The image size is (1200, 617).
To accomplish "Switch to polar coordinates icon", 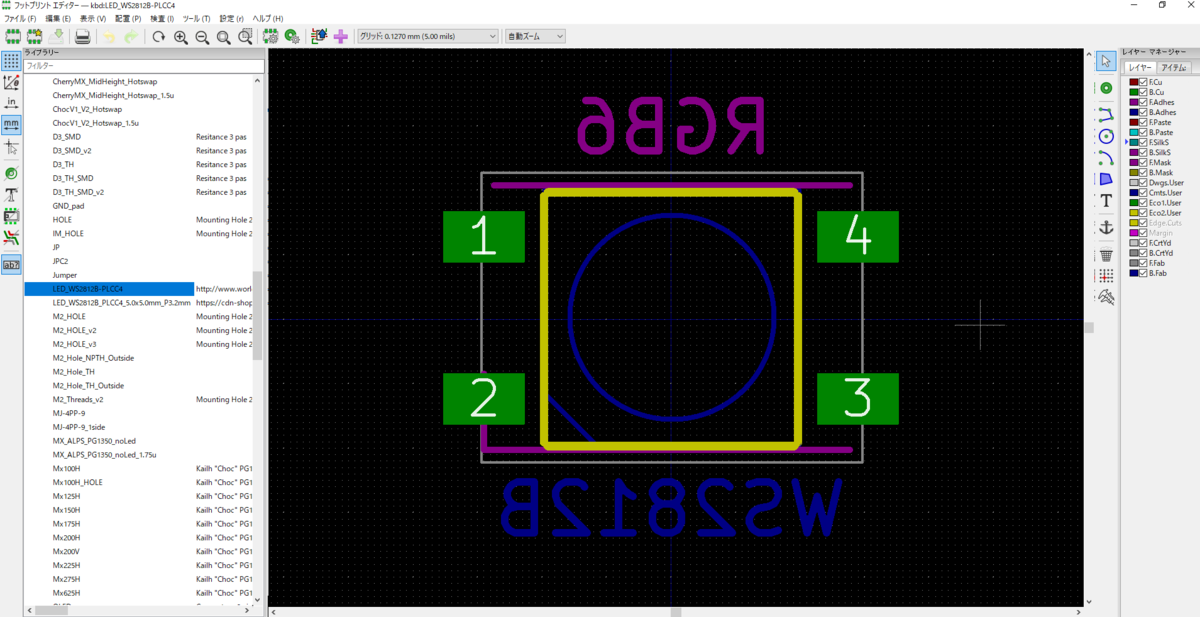I will (11, 82).
